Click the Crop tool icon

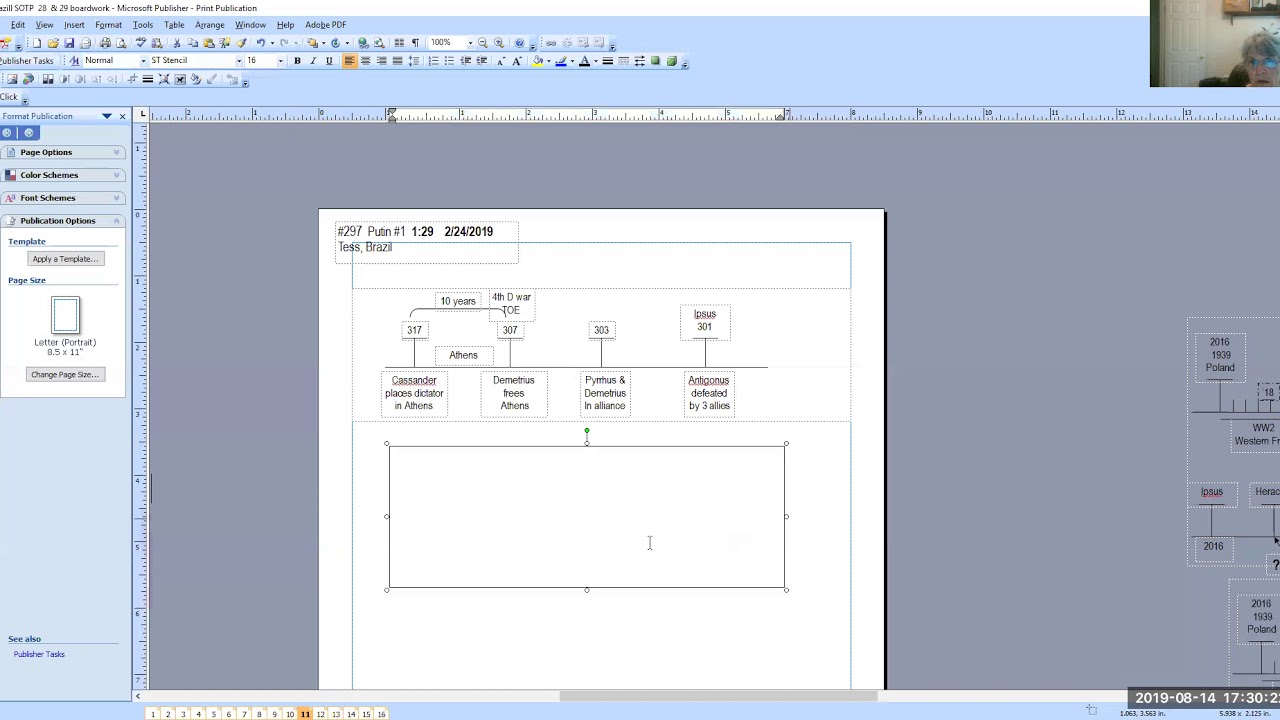[131, 79]
